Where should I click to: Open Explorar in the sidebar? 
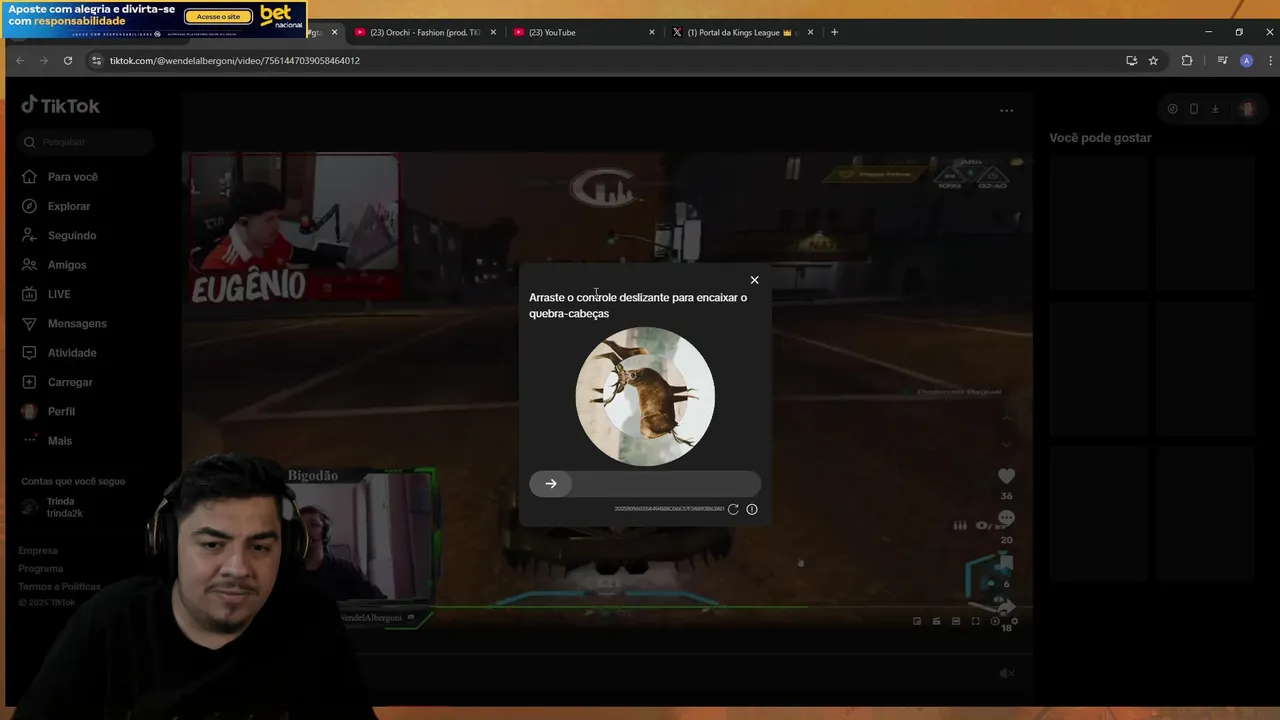[56, 206]
